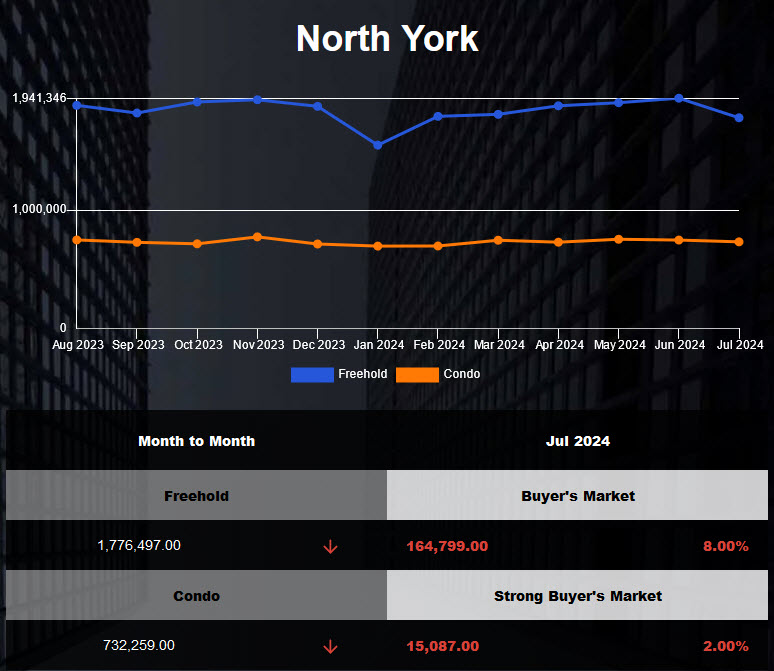Select the Freehold Jun 2024 peak point

click(x=679, y=98)
